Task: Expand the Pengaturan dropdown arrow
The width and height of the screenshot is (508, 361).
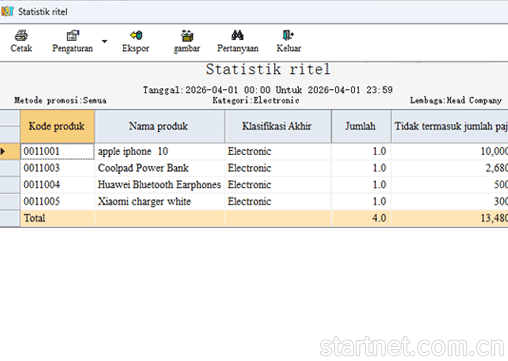Action: pyautogui.click(x=104, y=41)
